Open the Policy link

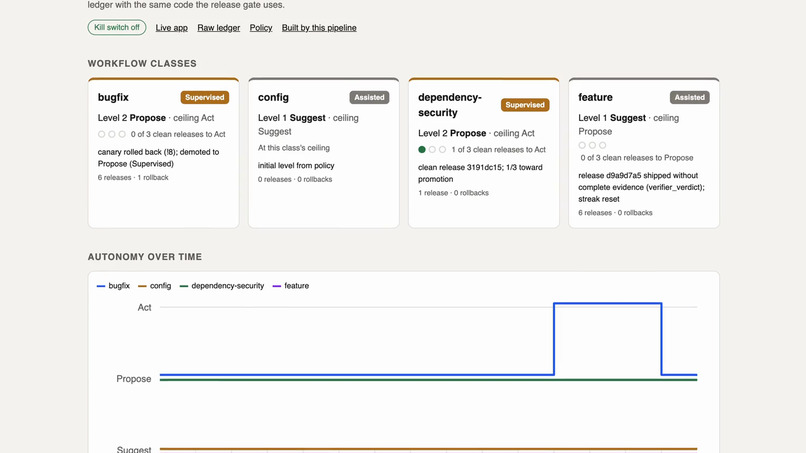pos(261,28)
